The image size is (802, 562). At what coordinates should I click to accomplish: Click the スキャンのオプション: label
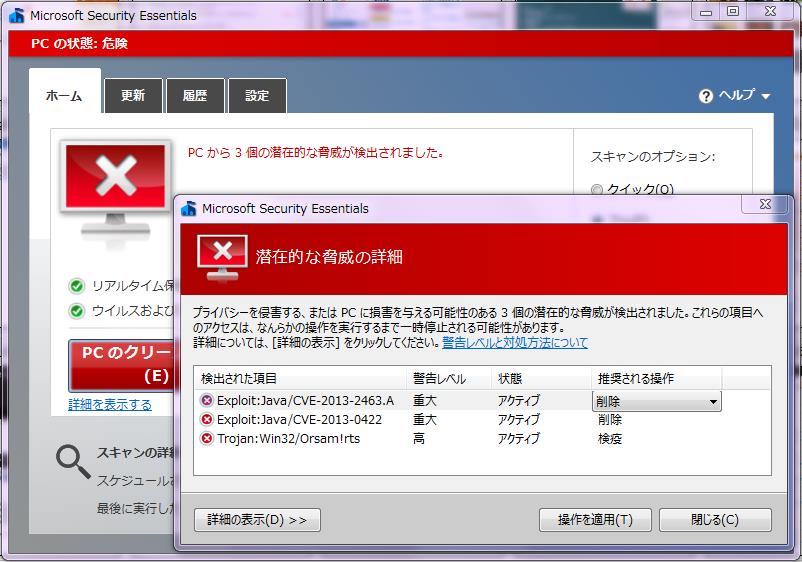tap(653, 156)
